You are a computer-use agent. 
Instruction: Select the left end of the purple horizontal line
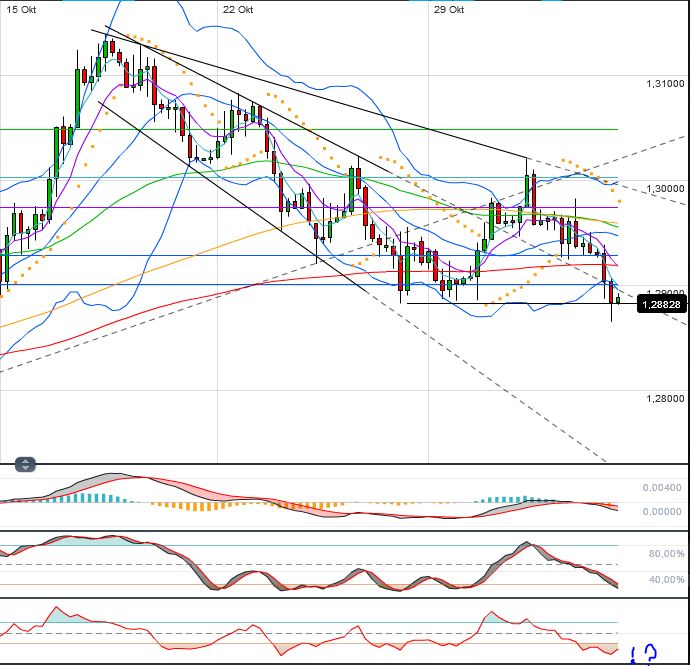tap(3, 207)
